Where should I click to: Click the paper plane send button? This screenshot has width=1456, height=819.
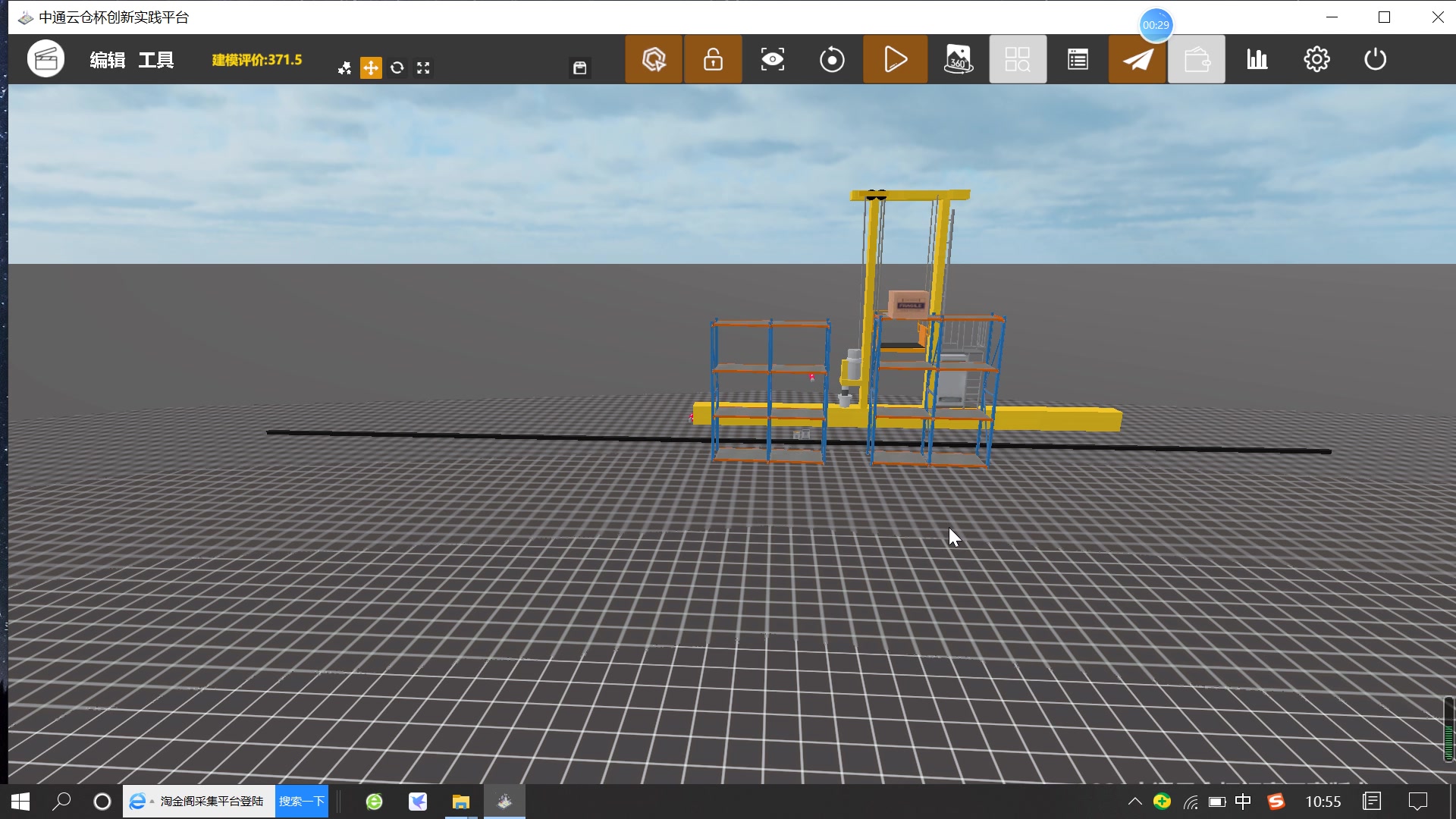point(1137,59)
